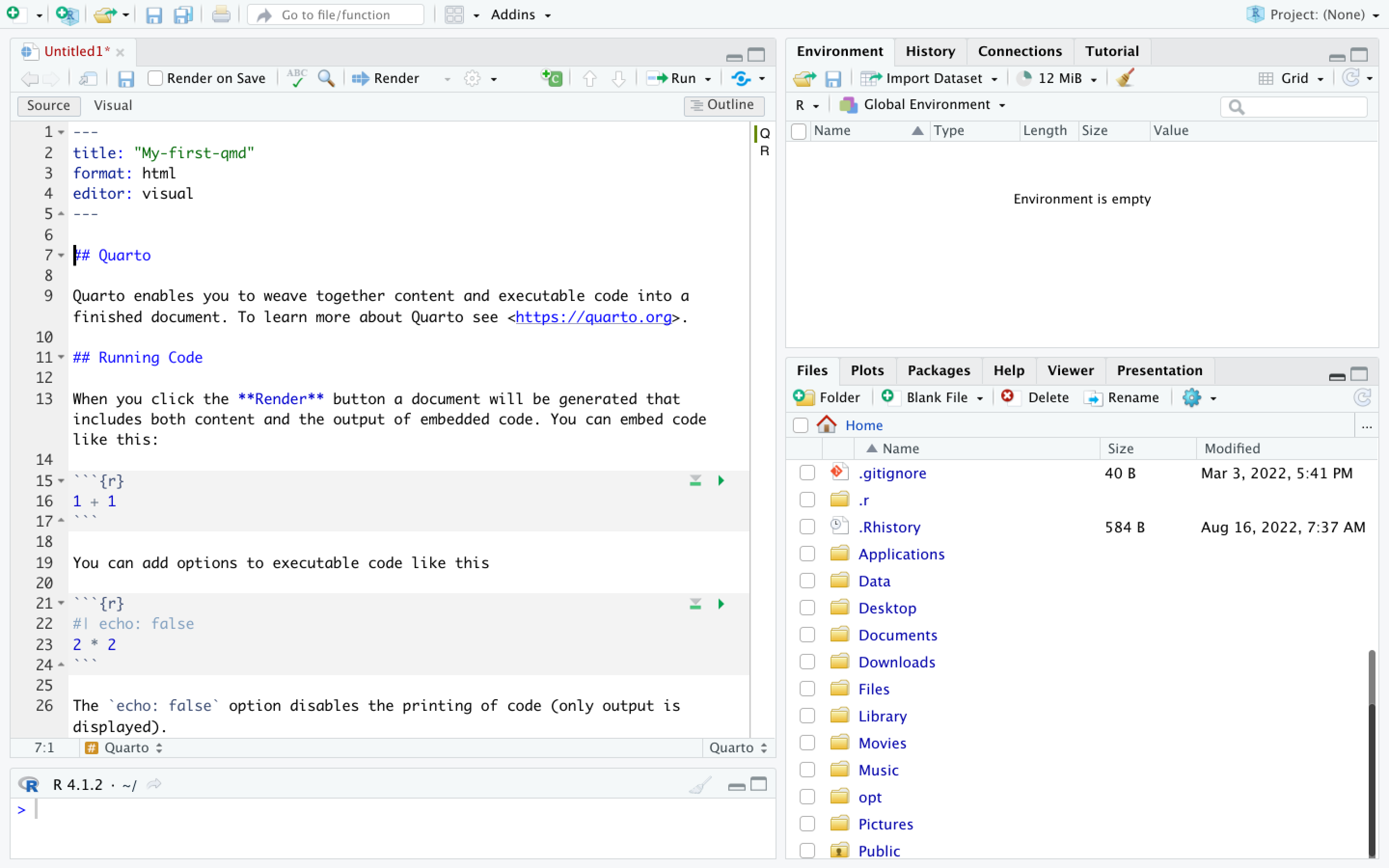
Task: Switch to the Plots tab
Action: (867, 370)
